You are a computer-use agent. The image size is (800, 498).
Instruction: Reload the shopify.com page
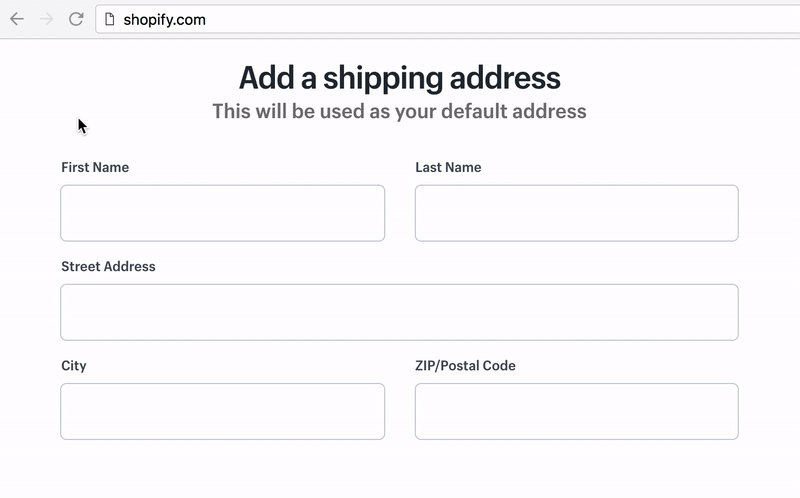(x=76, y=19)
